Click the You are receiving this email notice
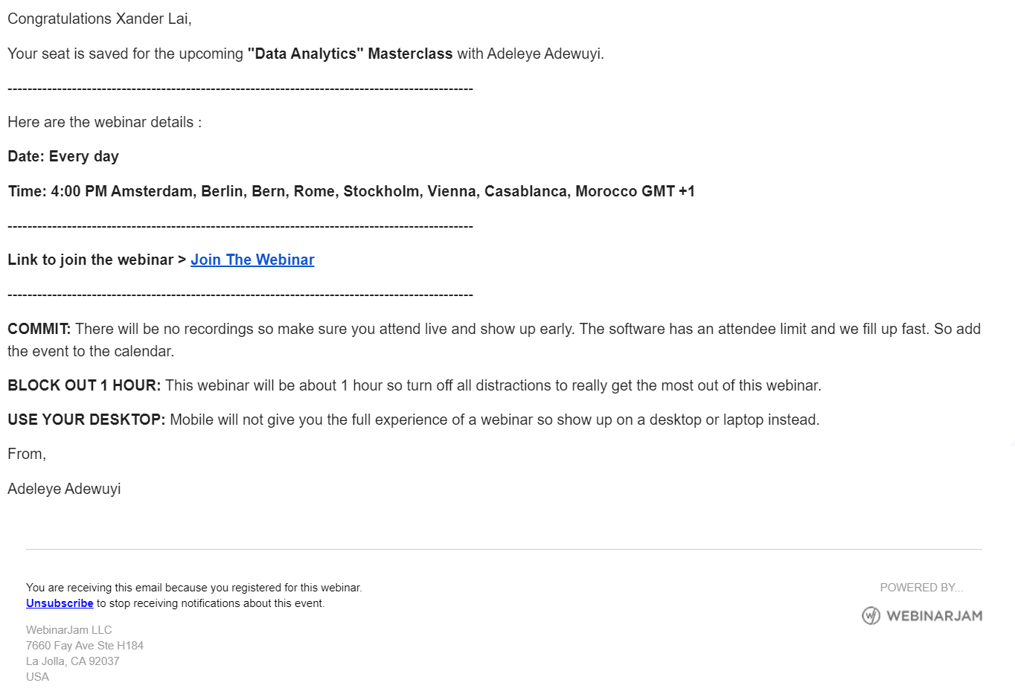1015x700 pixels. 194,588
